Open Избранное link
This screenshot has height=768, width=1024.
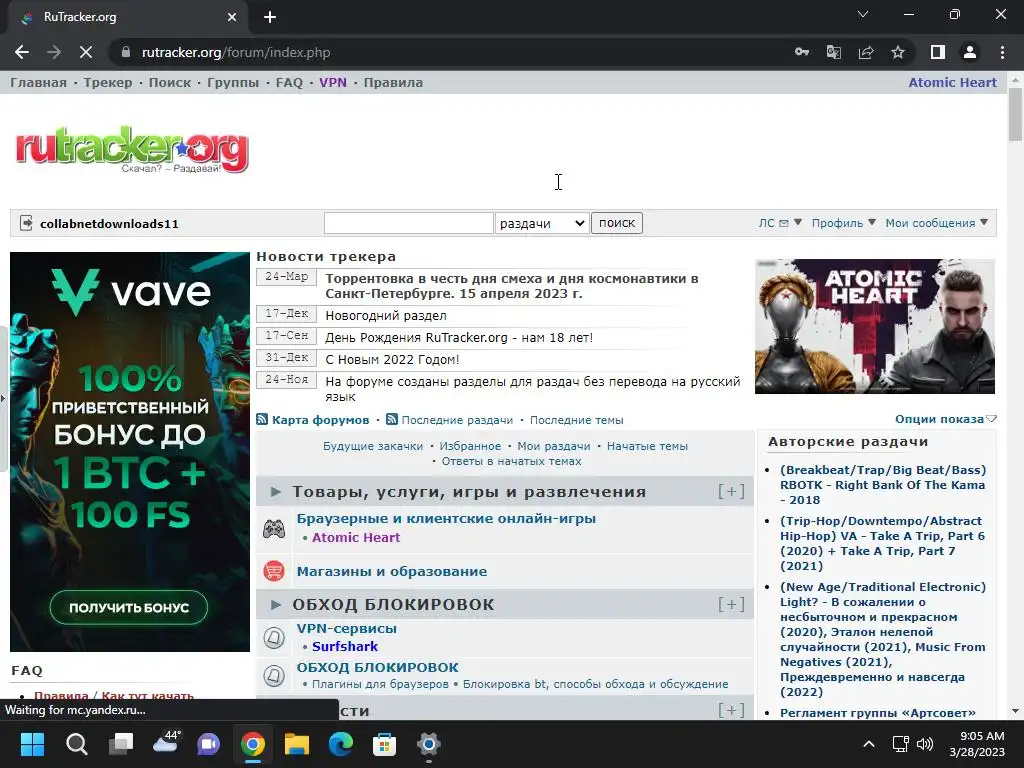470,446
